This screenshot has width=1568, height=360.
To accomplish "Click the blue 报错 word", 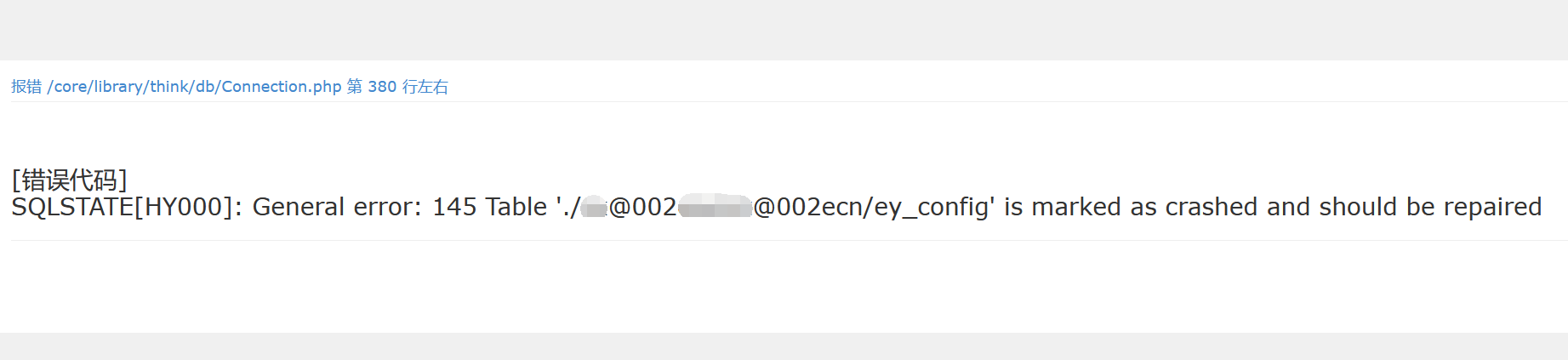I will [x=26, y=87].
